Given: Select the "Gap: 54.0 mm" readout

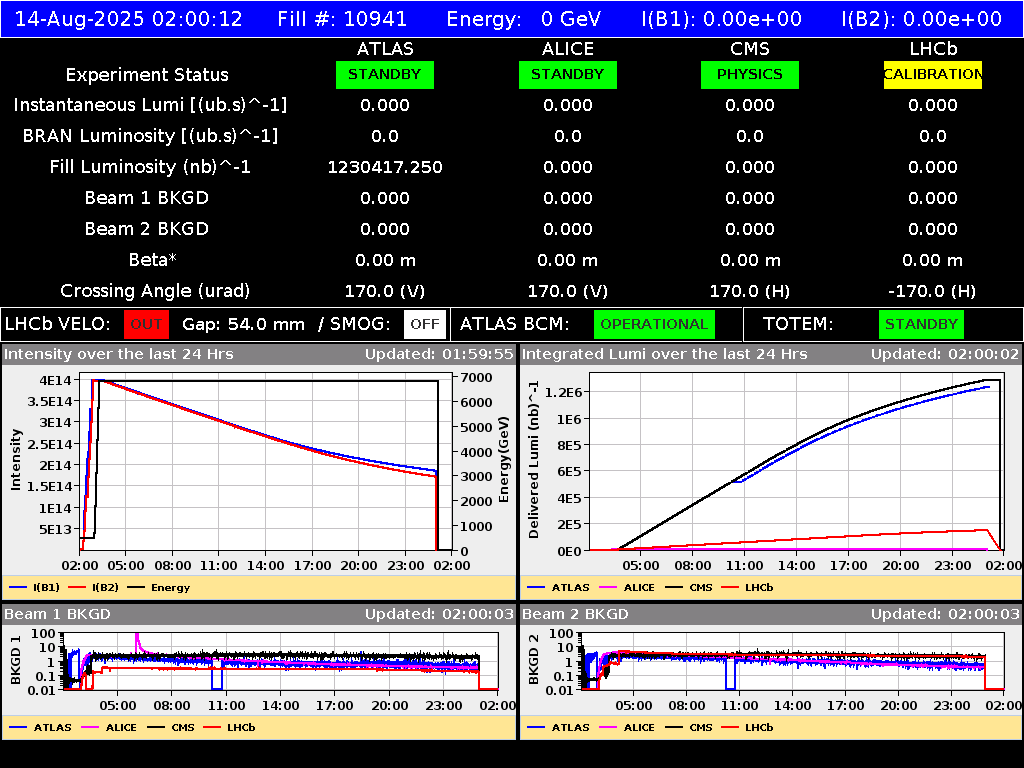Looking at the screenshot, I should pyautogui.click(x=244, y=325).
